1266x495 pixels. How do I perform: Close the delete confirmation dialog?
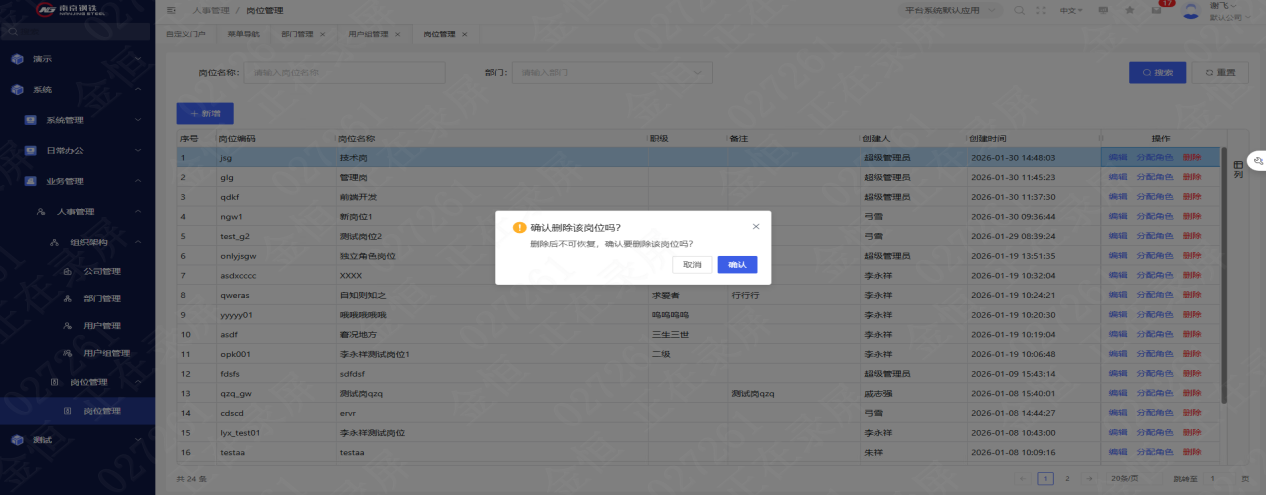pyautogui.click(x=756, y=227)
